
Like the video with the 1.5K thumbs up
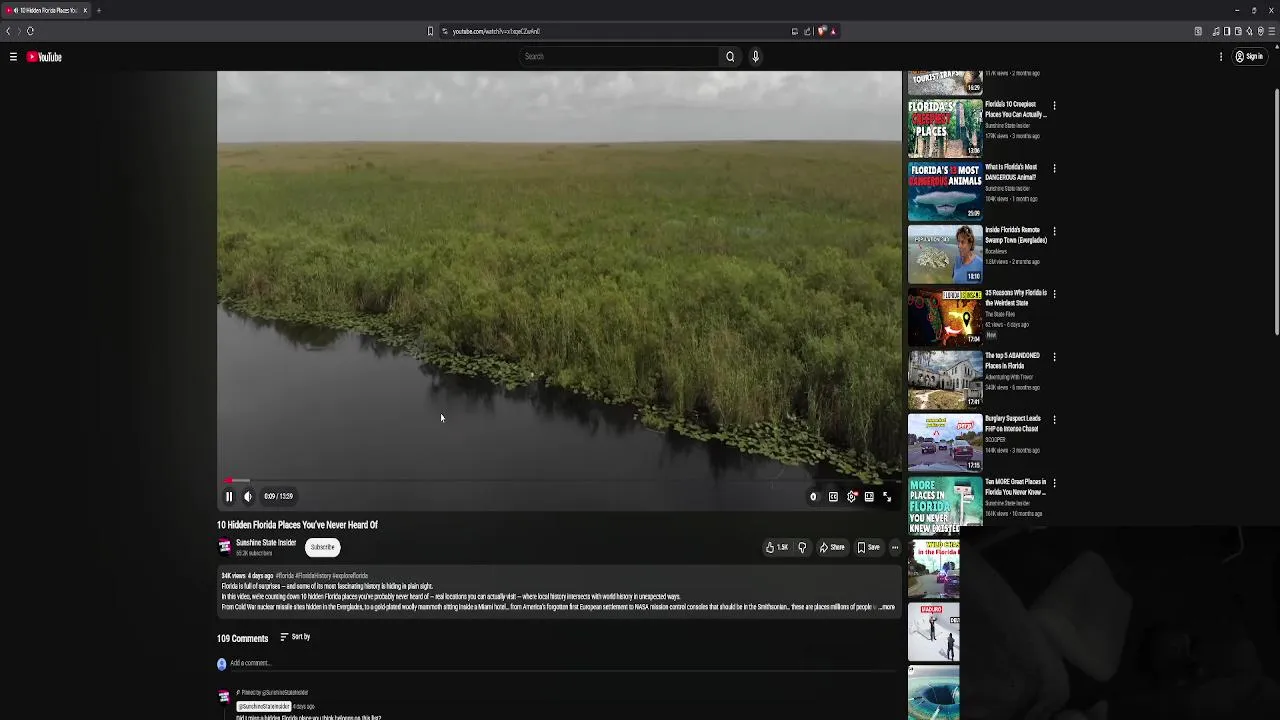[777, 547]
